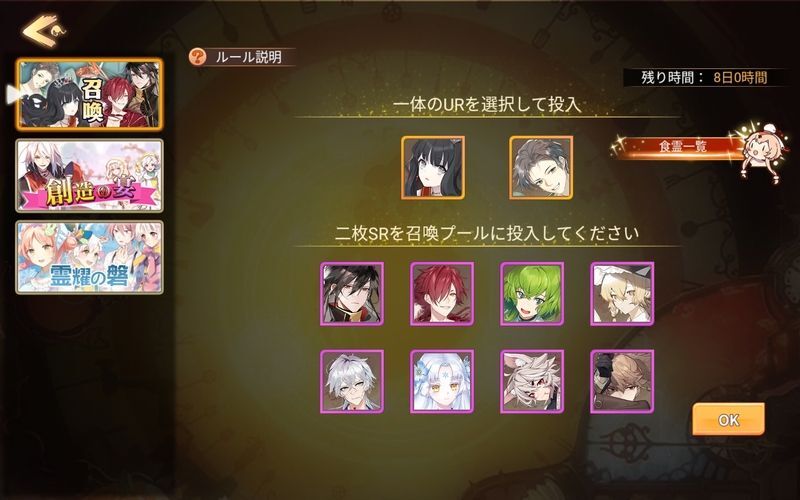Tap the chibi mascot beside 食霊一覧
800x500 pixels.
(762, 151)
